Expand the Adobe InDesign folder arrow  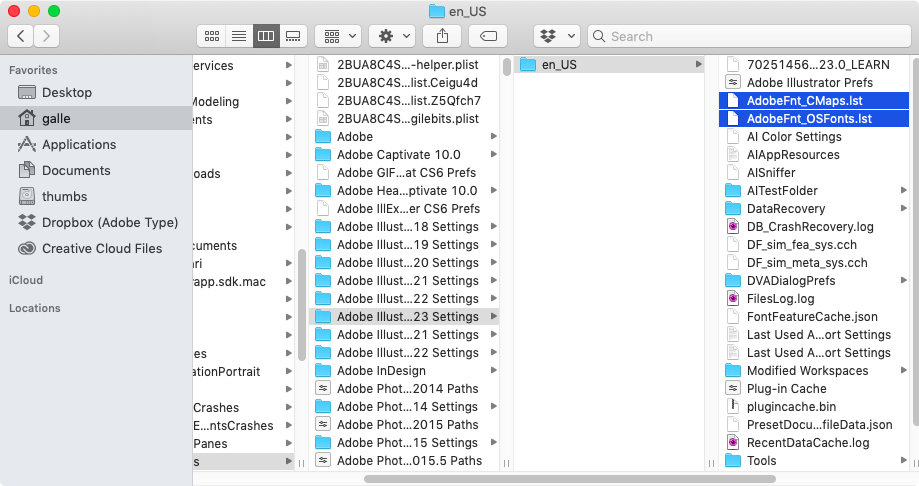[493, 371]
